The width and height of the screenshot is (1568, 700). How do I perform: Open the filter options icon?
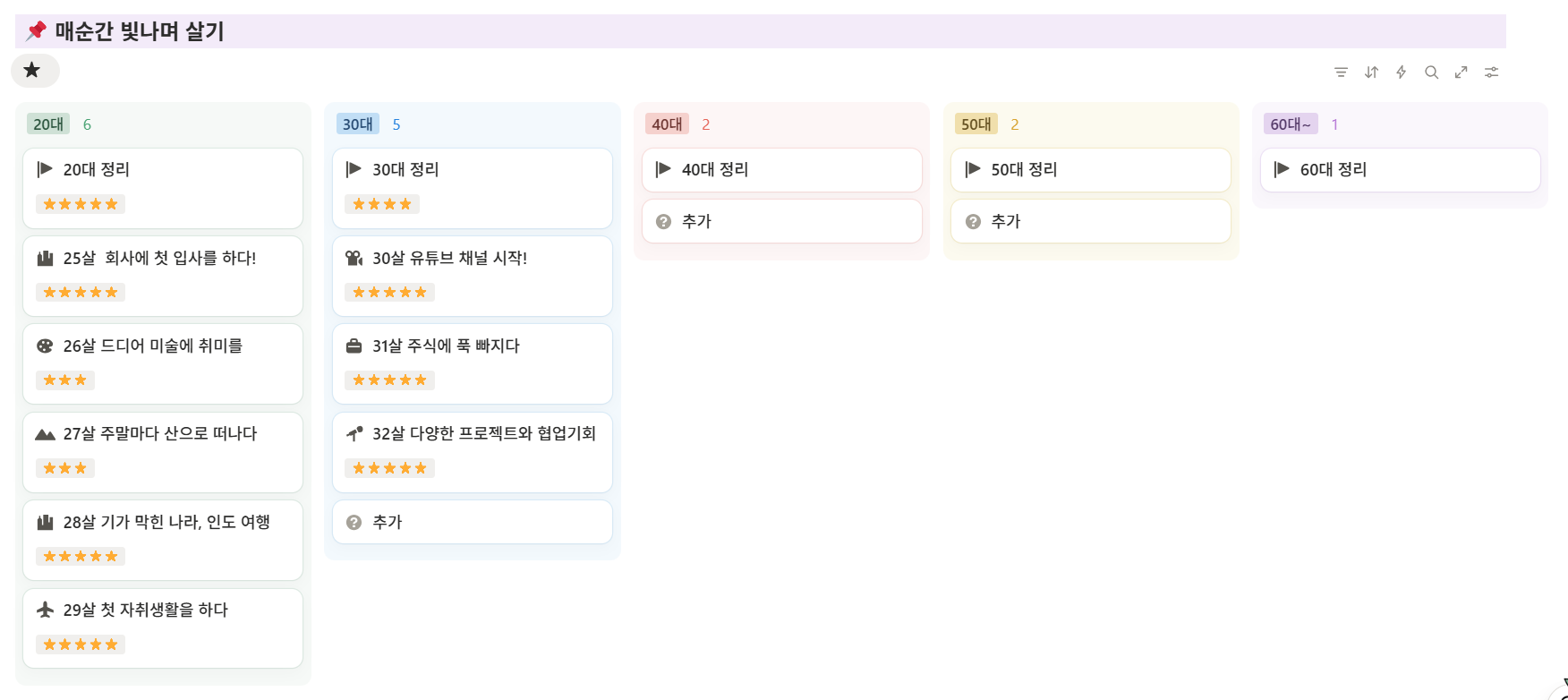pyautogui.click(x=1341, y=72)
